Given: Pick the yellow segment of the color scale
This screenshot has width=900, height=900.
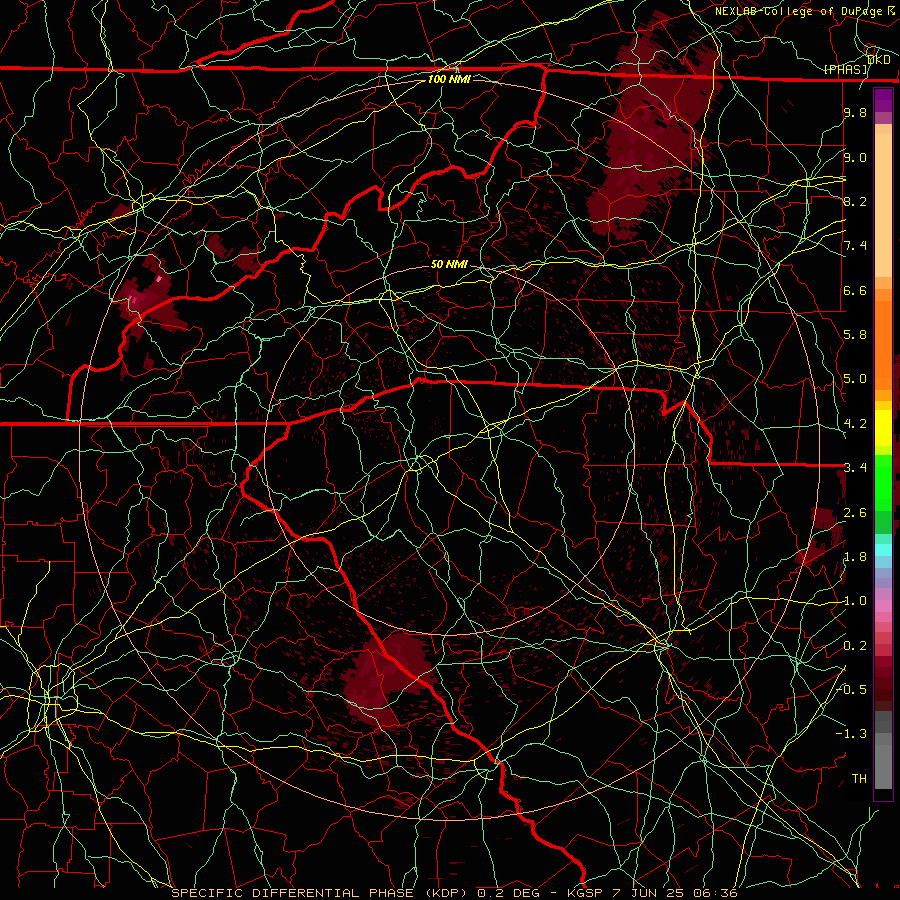Looking at the screenshot, I should [x=883, y=428].
